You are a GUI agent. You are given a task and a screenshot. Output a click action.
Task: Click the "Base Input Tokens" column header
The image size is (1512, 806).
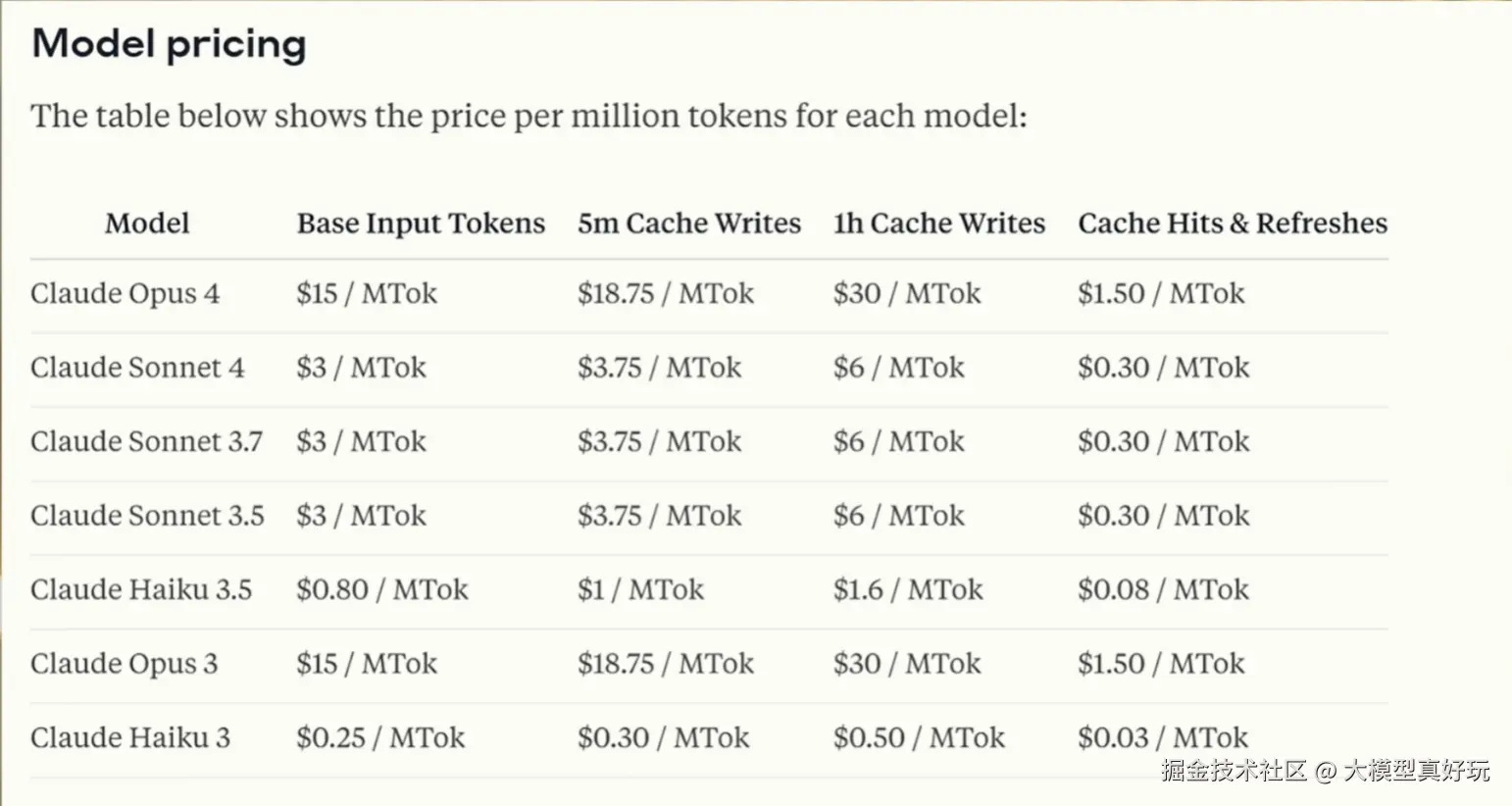421,224
